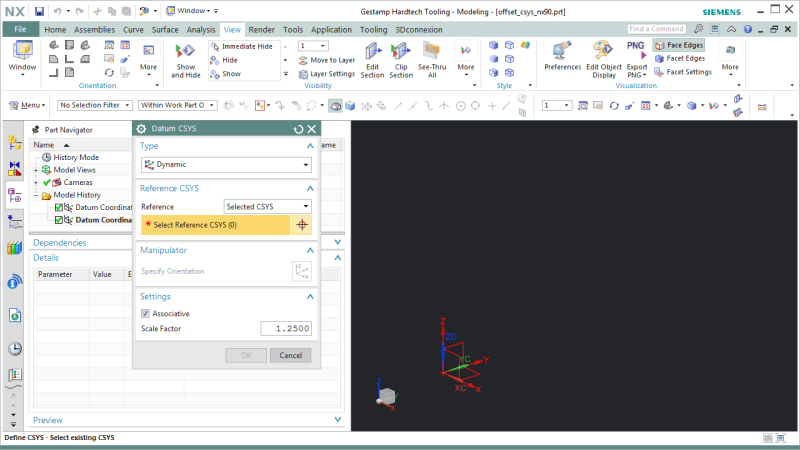Open the Window ribbon button
Viewport: 800px width, 450px height.
22,58
